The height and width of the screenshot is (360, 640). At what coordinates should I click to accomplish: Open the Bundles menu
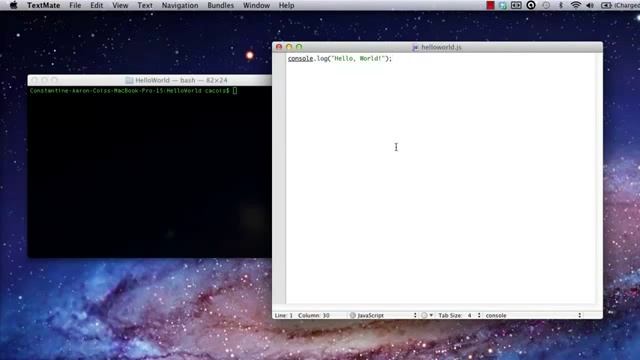click(x=220, y=5)
